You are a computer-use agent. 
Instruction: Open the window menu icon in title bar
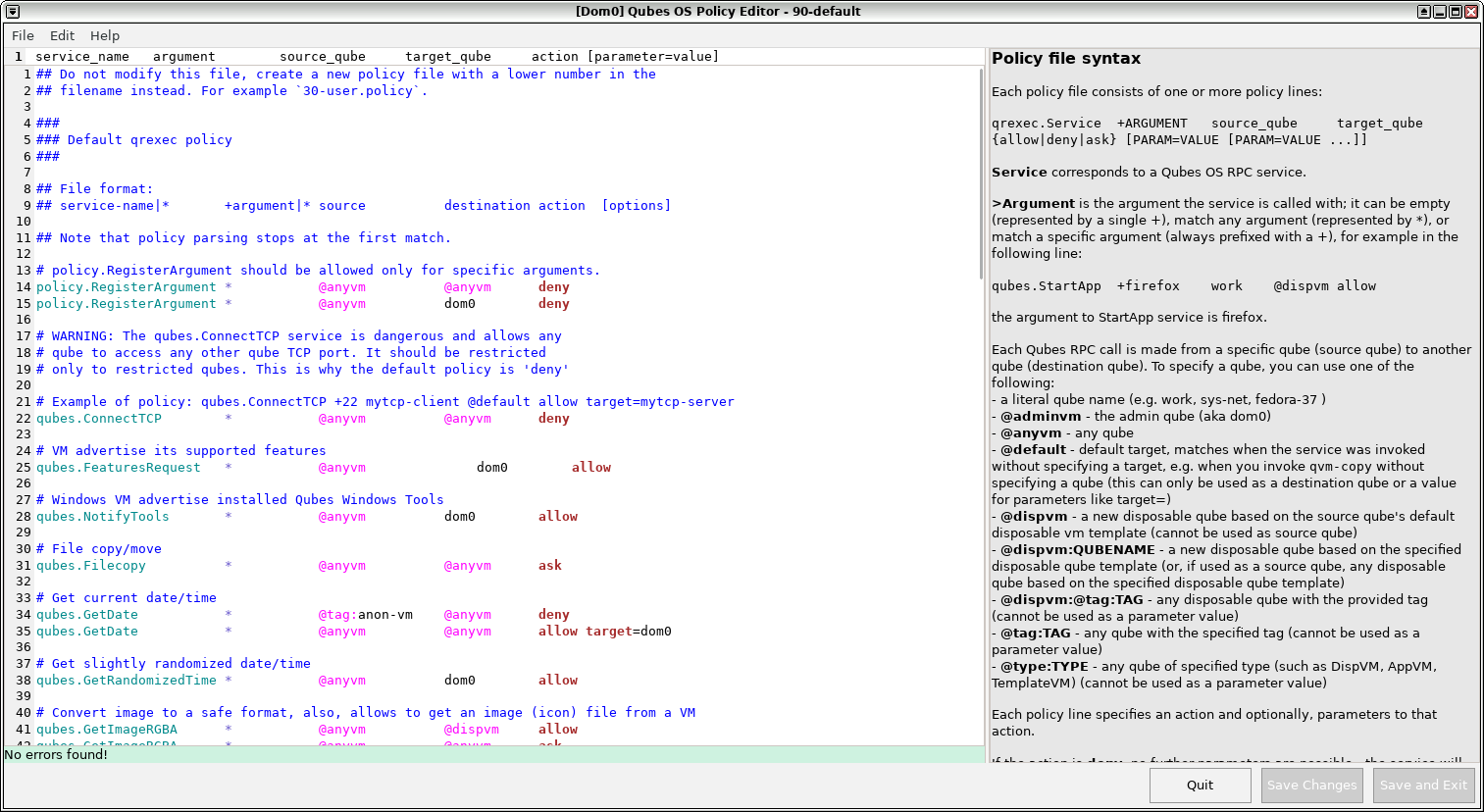pos(12,12)
